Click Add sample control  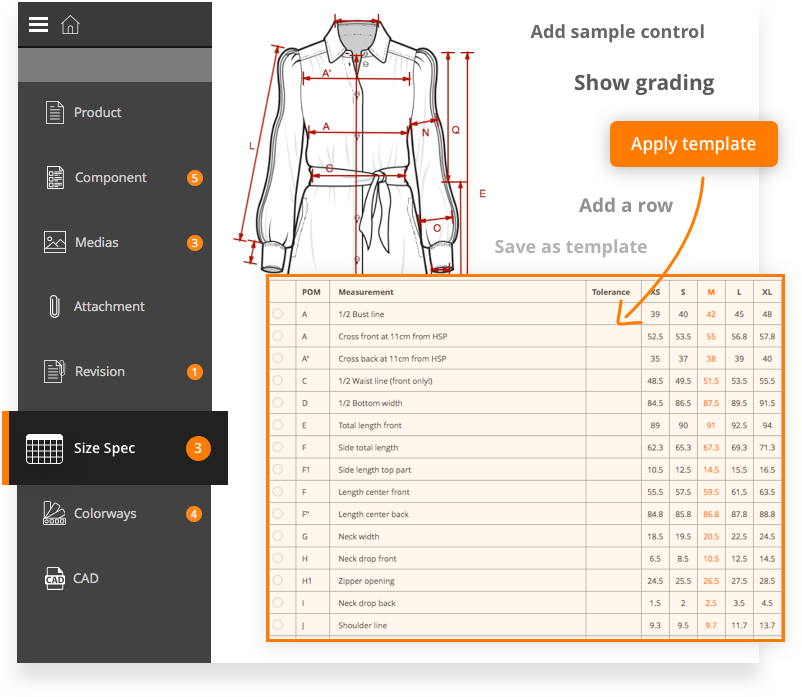[x=617, y=32]
